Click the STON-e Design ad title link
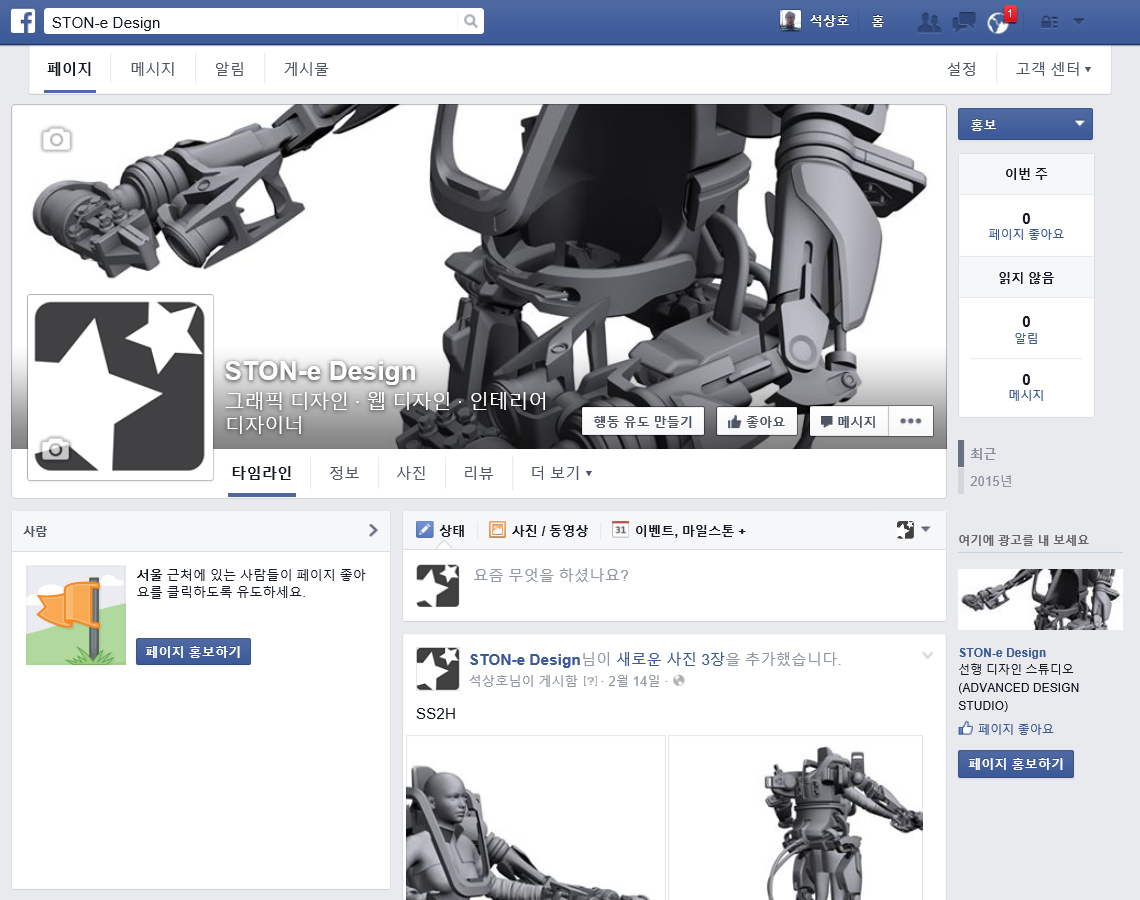The width and height of the screenshot is (1140, 900). [x=1002, y=653]
